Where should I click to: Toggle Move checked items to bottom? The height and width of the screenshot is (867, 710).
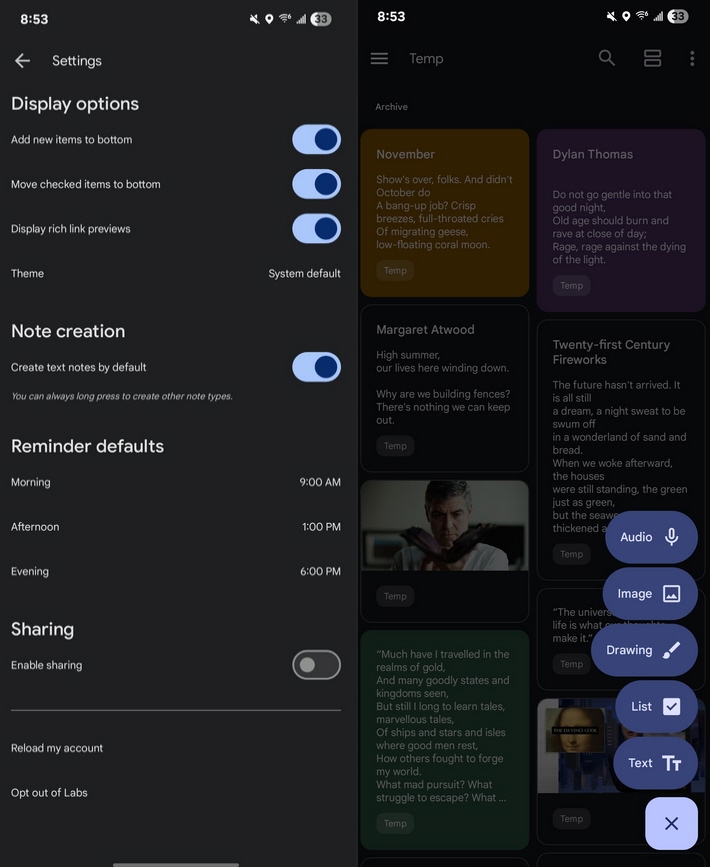pos(316,184)
